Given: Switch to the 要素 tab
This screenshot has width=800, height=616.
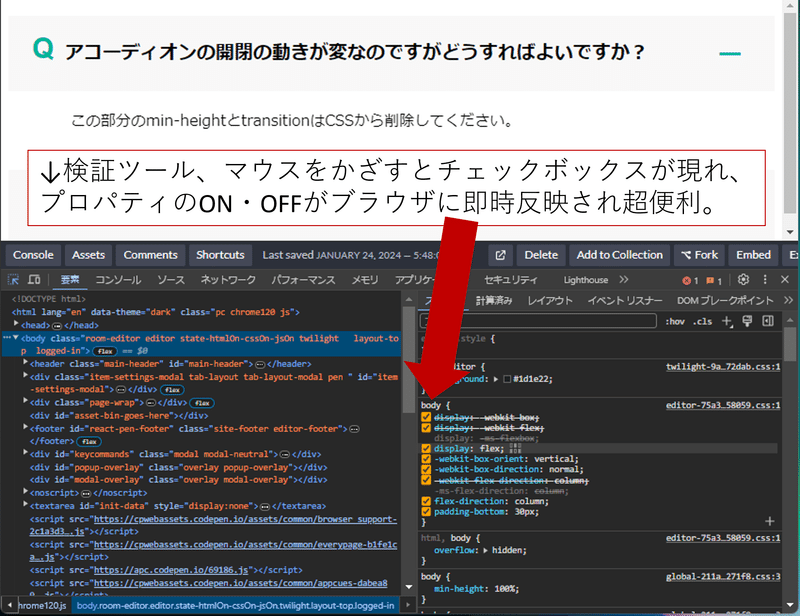Looking at the screenshot, I should (70, 280).
